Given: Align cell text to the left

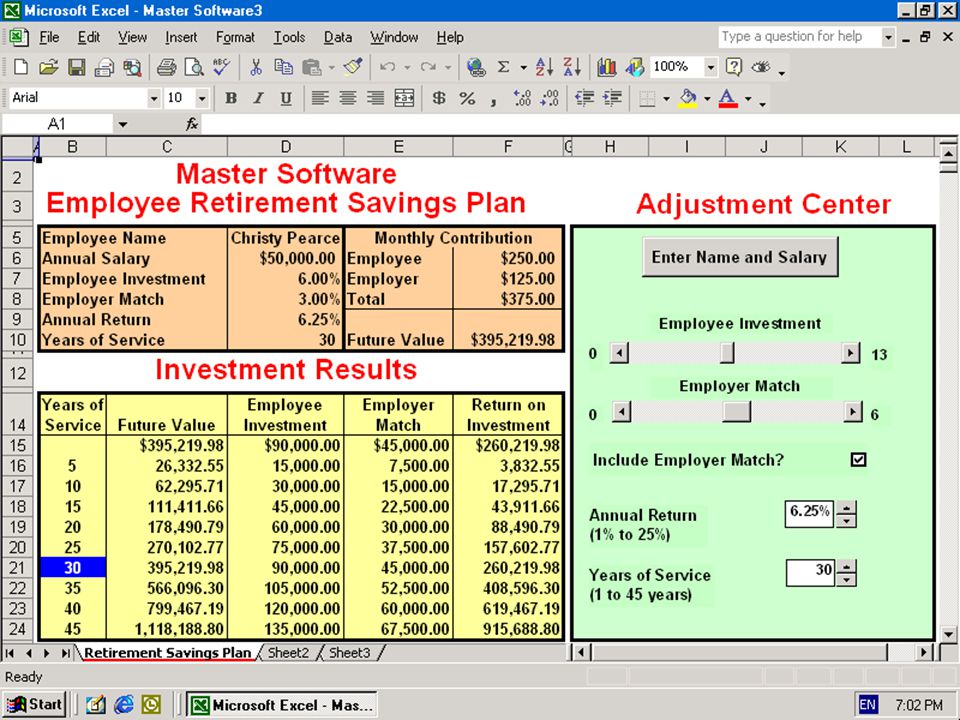Looking at the screenshot, I should 320,98.
